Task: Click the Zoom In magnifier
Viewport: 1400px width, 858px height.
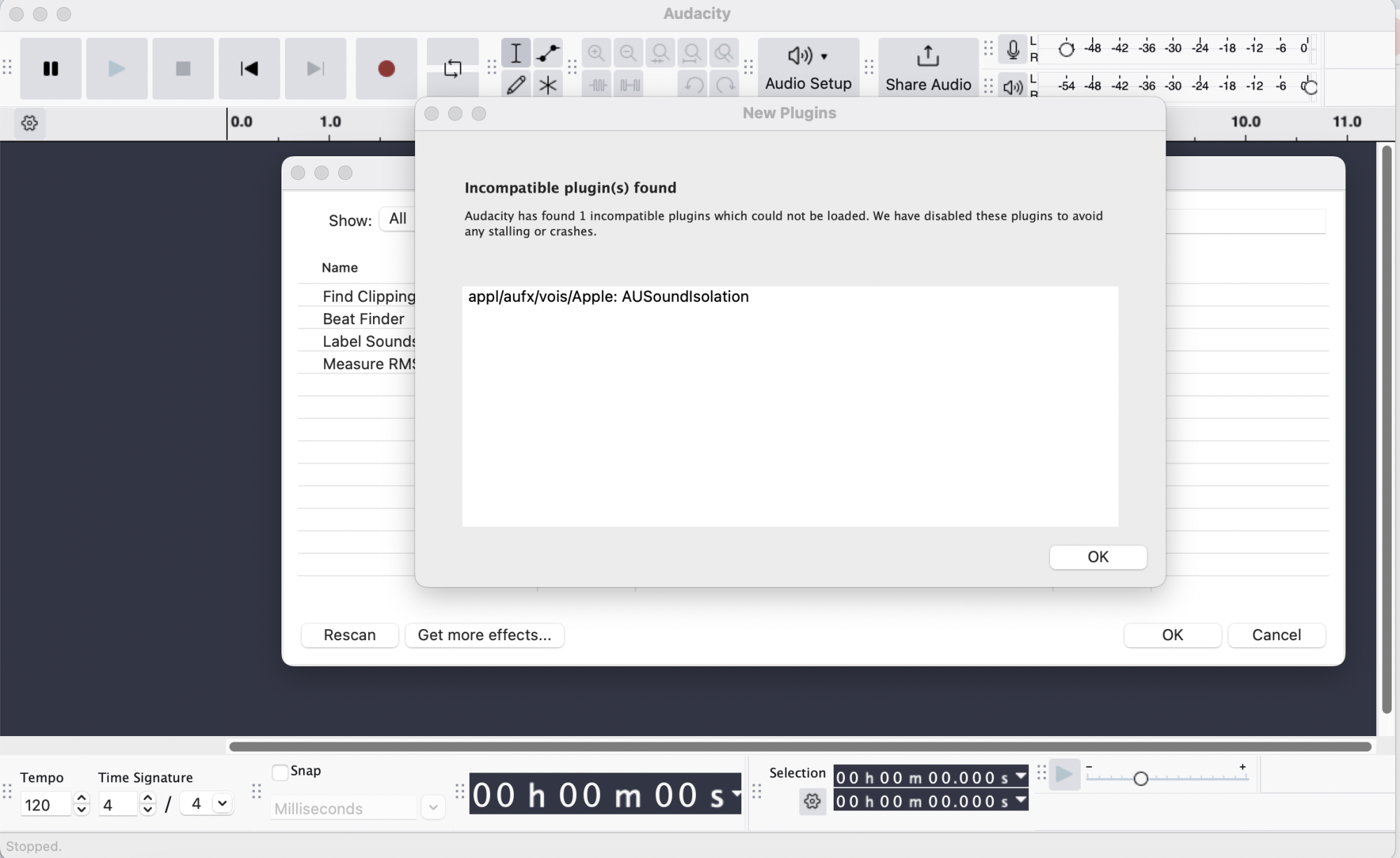Action: 596,53
